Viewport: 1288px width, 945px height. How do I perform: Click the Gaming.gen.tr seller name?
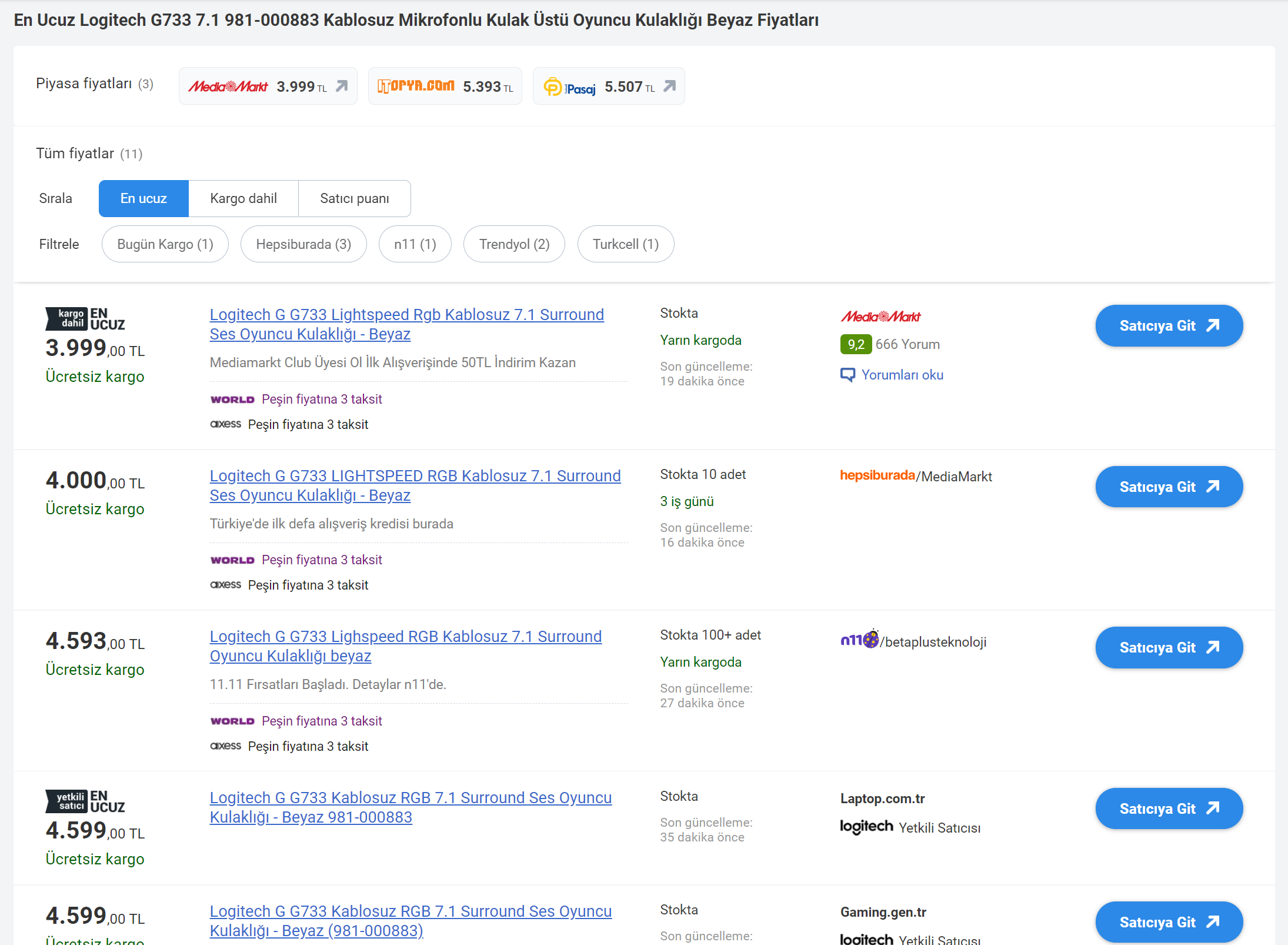click(x=883, y=912)
